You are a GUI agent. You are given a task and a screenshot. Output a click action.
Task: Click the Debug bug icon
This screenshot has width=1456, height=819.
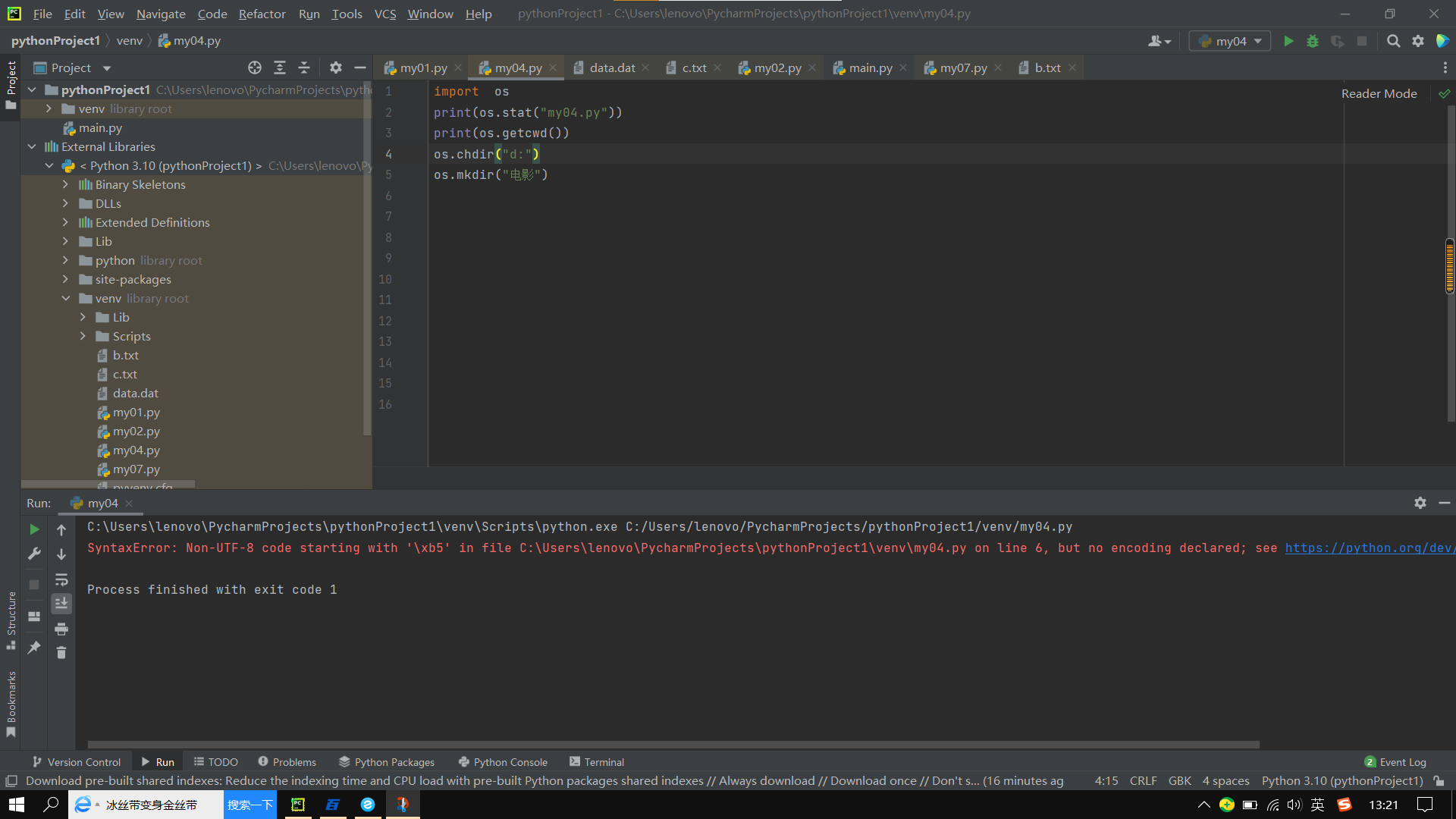(x=1313, y=41)
